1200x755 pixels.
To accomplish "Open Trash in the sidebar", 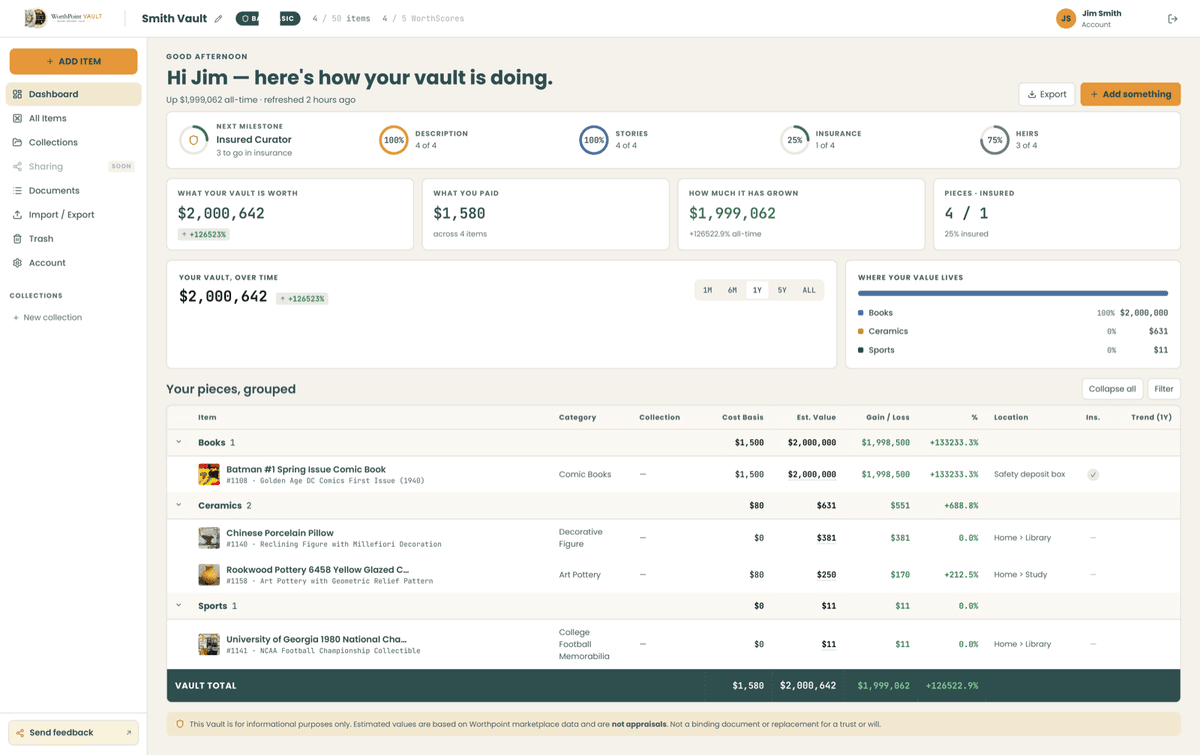I will click(74, 239).
